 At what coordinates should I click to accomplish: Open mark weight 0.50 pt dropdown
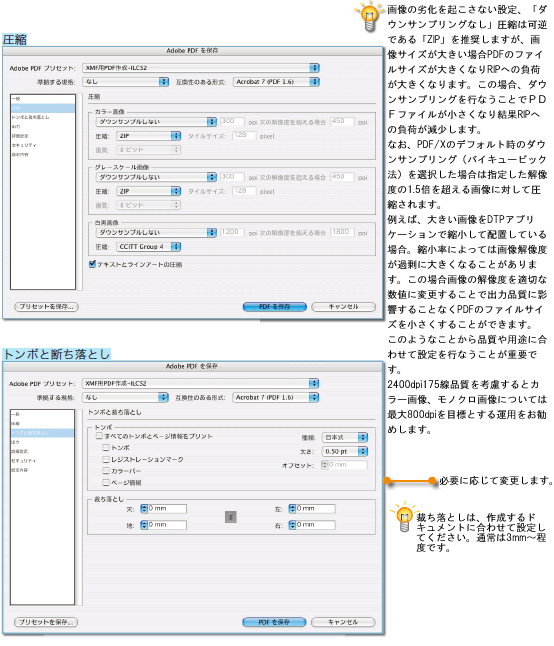point(345,451)
